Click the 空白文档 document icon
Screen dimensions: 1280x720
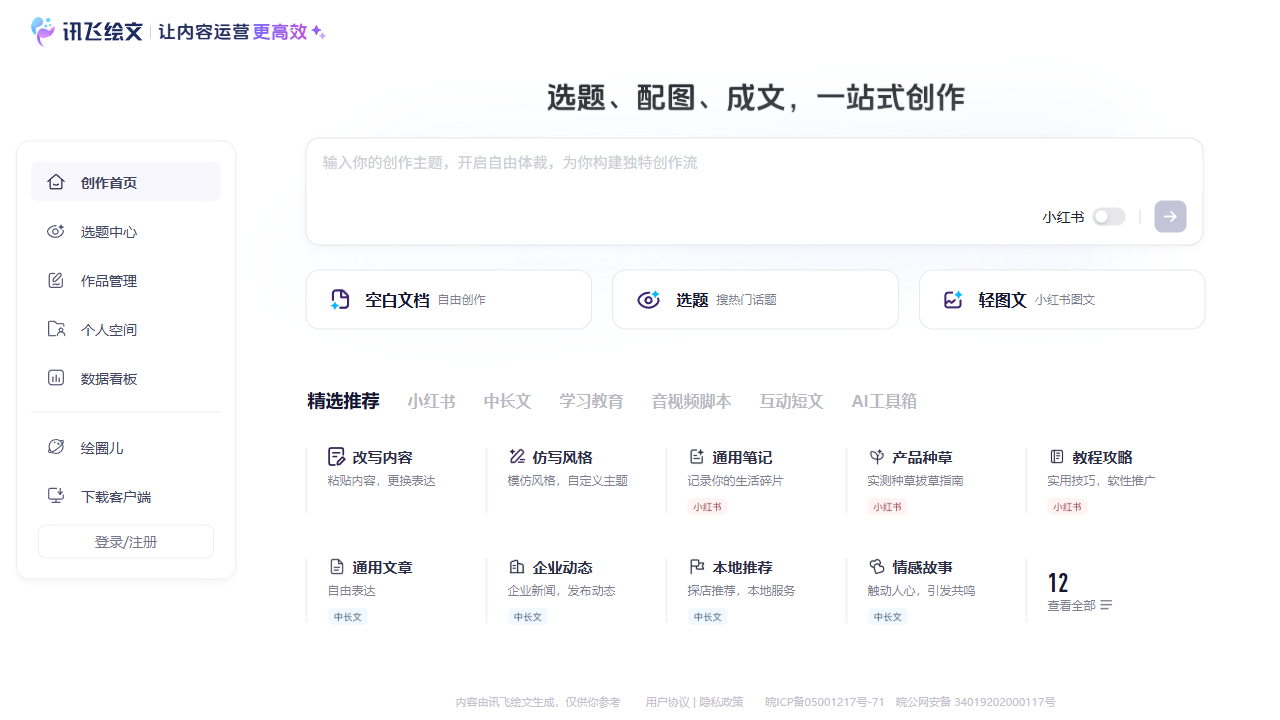pos(341,300)
